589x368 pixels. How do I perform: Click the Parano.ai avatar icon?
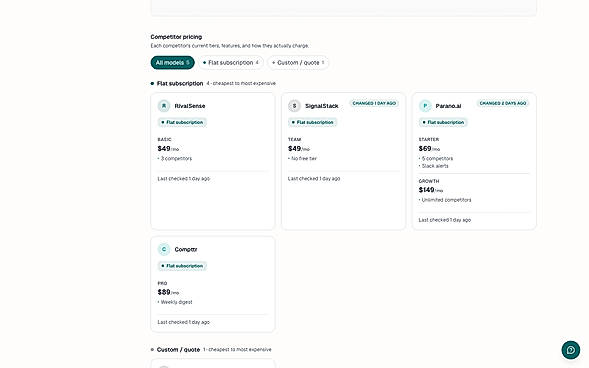coord(425,106)
